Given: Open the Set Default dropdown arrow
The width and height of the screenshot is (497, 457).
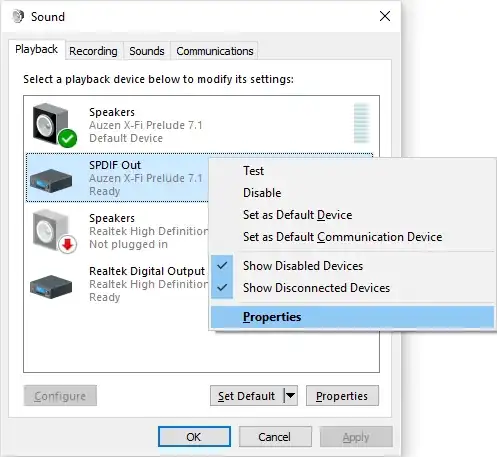Looking at the screenshot, I should [291, 396].
